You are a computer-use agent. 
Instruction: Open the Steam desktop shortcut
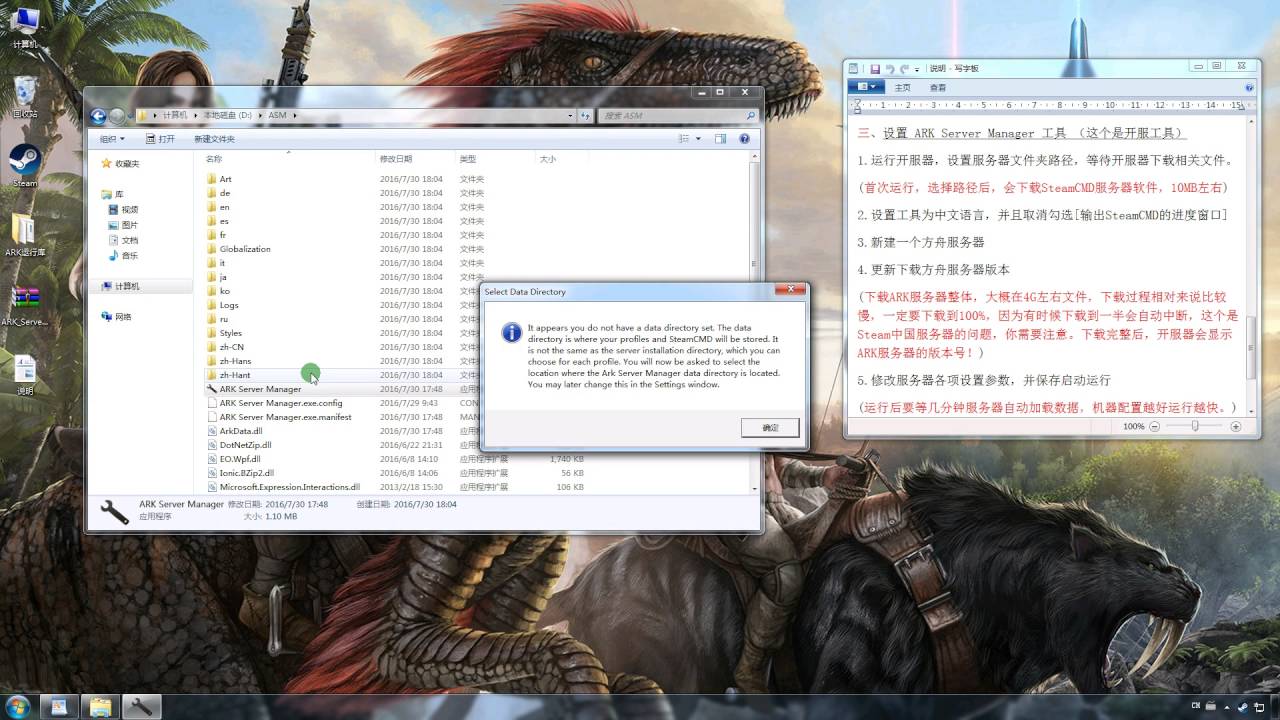(25, 165)
